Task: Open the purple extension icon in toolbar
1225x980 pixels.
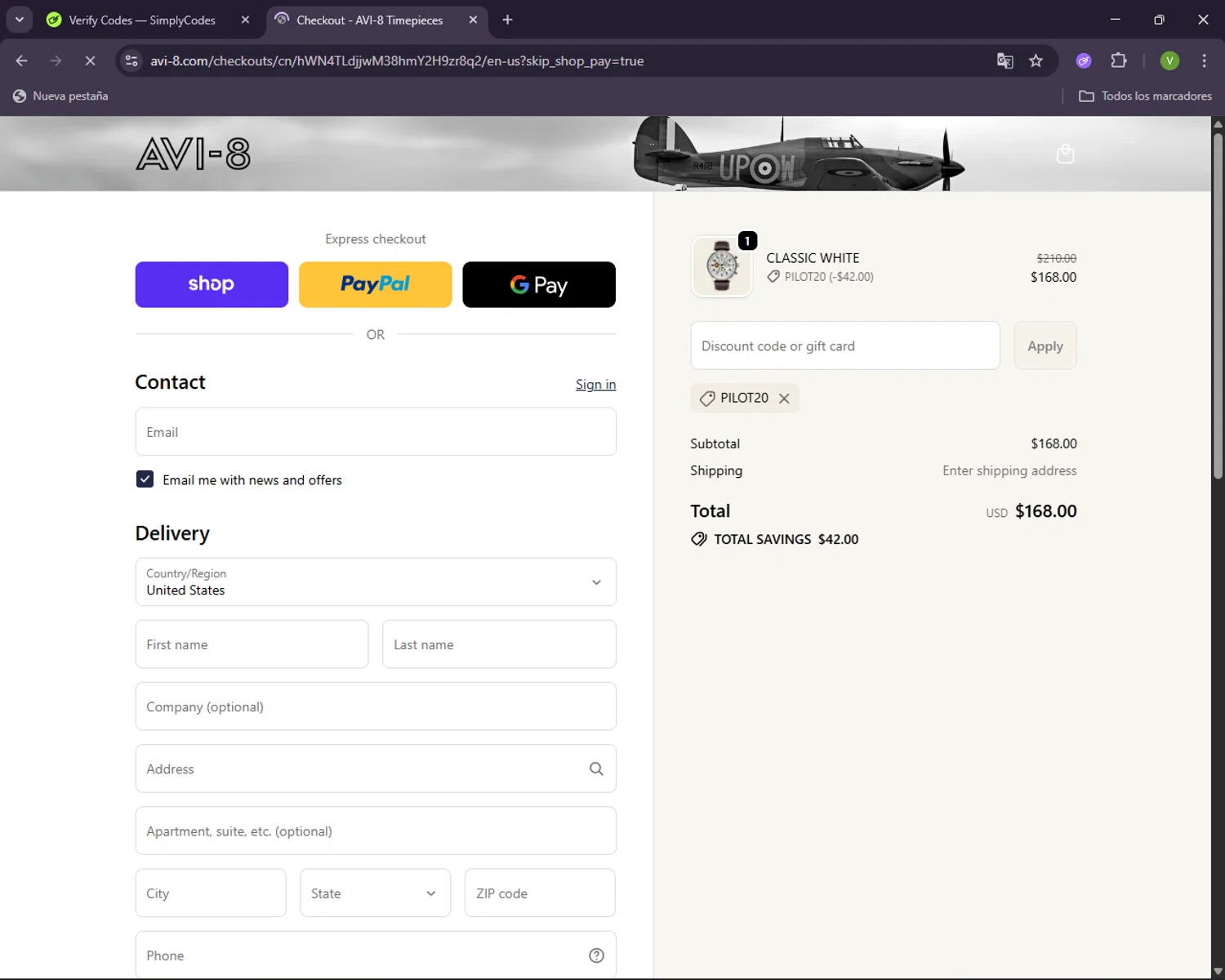Action: tap(1084, 60)
